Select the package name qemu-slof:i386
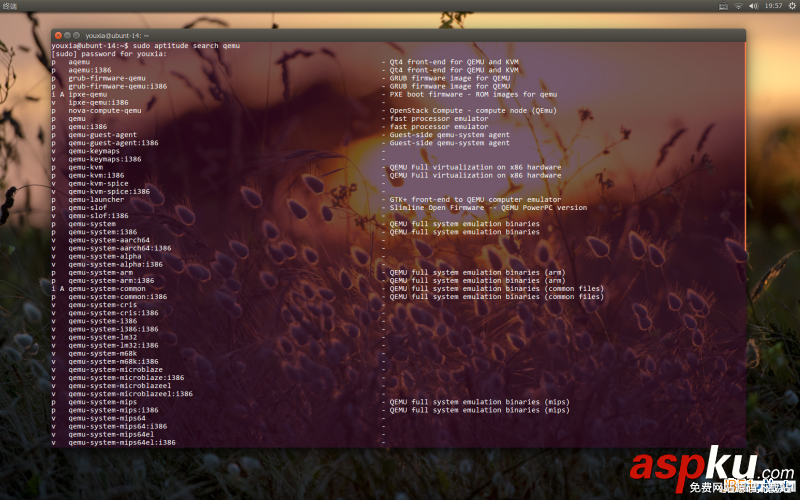The image size is (800, 500). pyautogui.click(x=98, y=216)
